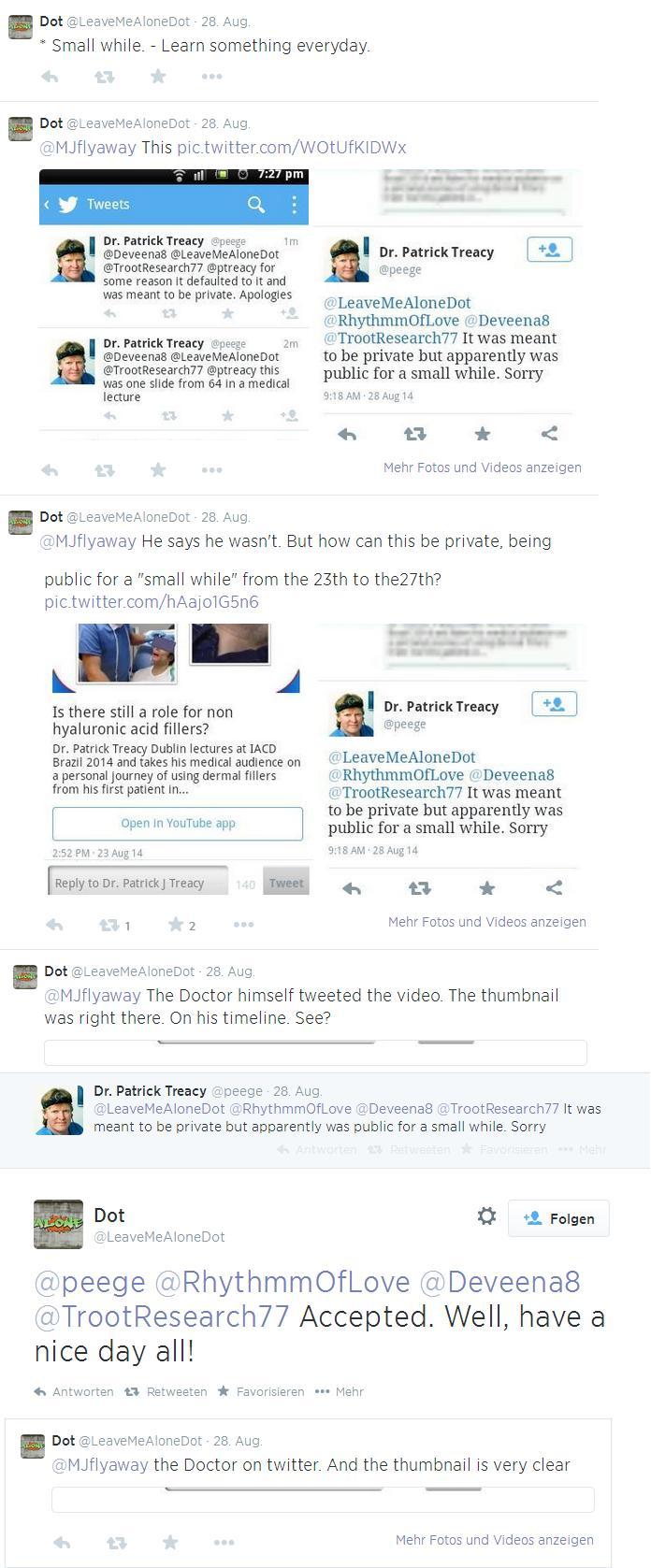
Task: Click Favorisieren under the Accepted tweet
Action: click(261, 1391)
